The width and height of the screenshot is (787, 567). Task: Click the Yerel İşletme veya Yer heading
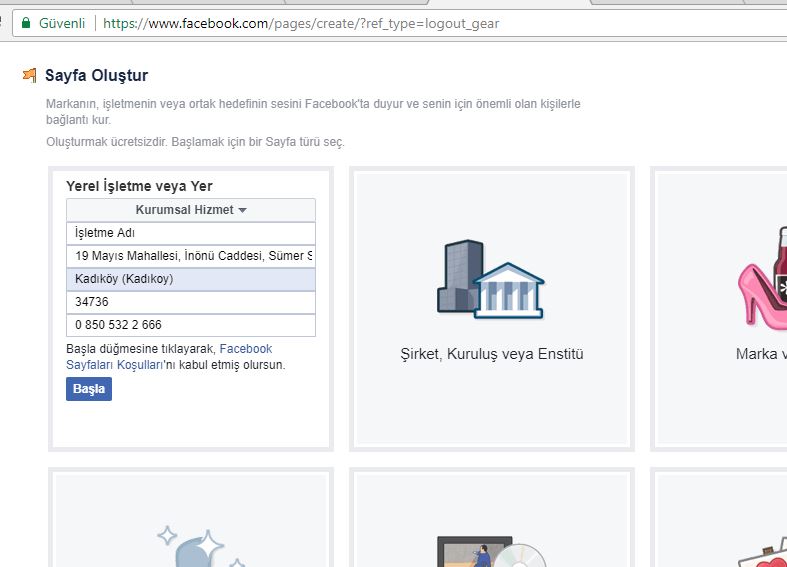coord(139,186)
